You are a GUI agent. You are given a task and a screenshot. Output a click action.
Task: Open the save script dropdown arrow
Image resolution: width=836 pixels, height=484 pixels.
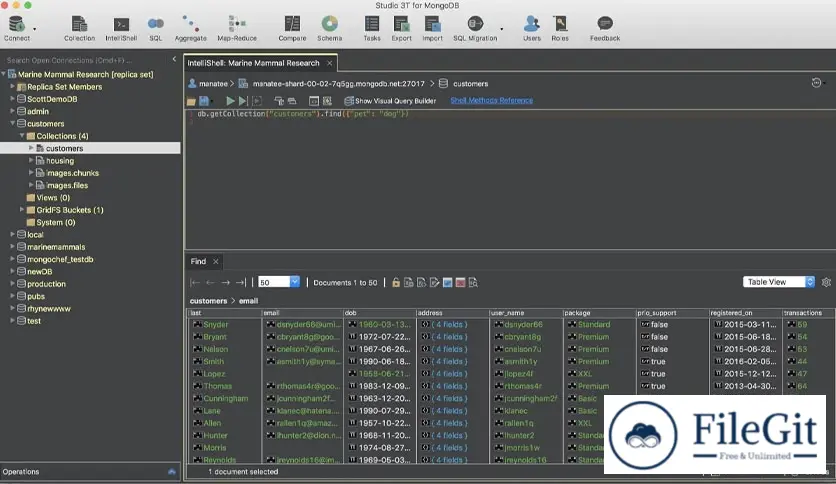[x=212, y=101]
